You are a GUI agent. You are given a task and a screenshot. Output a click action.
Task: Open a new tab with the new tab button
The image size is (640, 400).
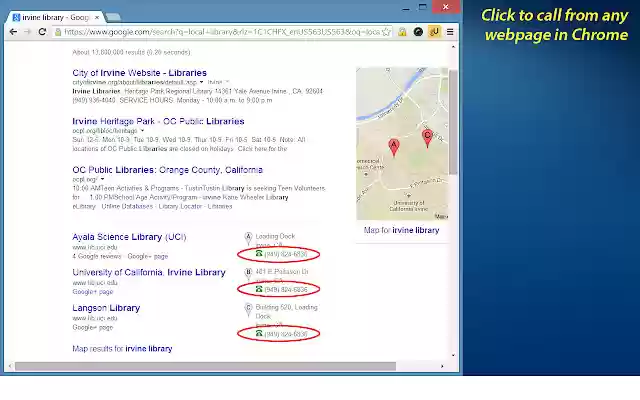pyautogui.click(x=113, y=17)
